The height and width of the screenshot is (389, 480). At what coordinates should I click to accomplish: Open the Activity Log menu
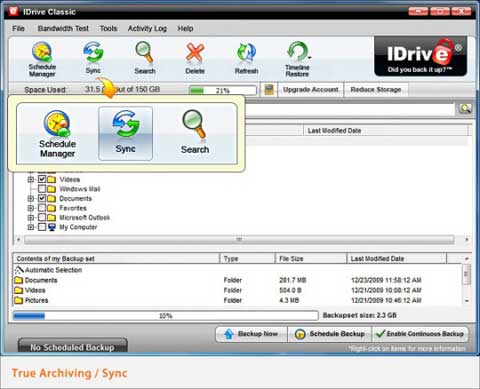[147, 28]
